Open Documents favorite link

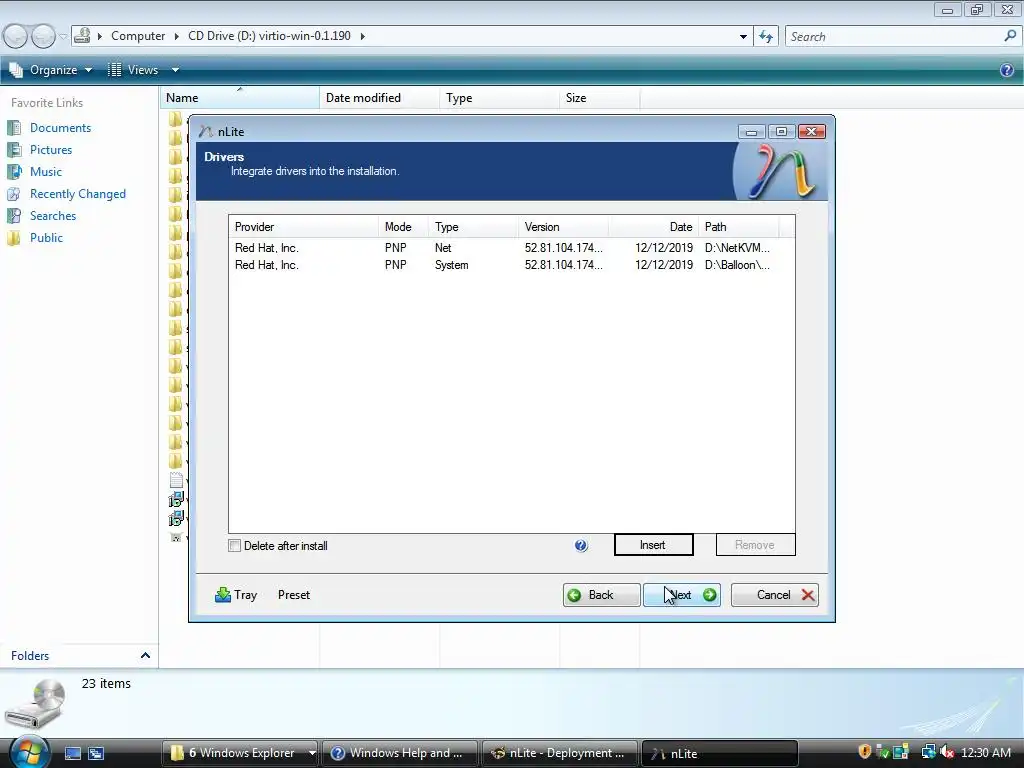[60, 128]
